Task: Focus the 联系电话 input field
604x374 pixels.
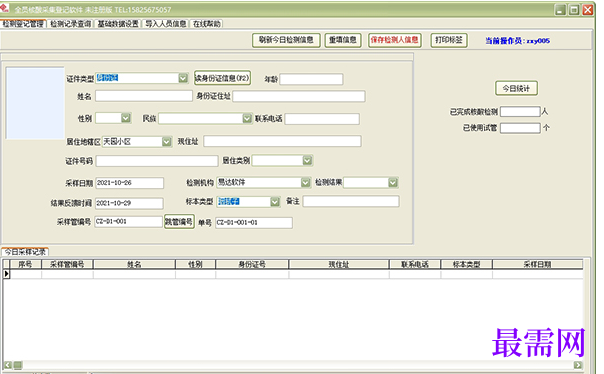Action: (x=322, y=119)
